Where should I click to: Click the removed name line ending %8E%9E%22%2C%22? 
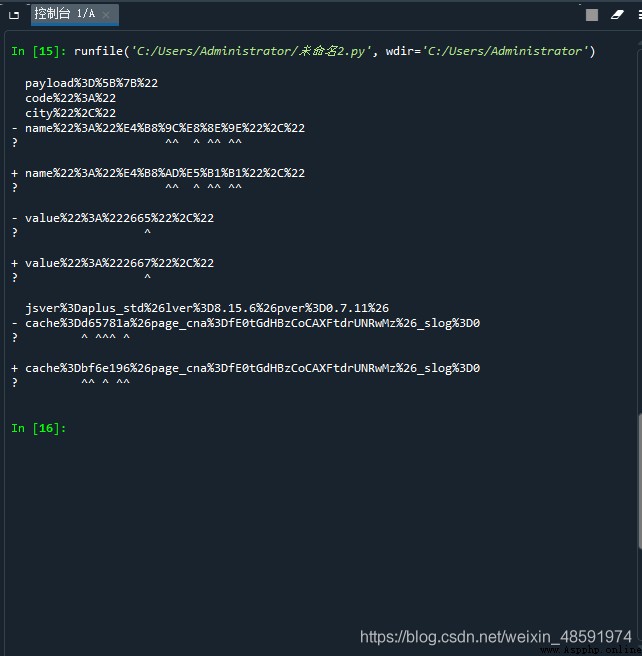158,128
